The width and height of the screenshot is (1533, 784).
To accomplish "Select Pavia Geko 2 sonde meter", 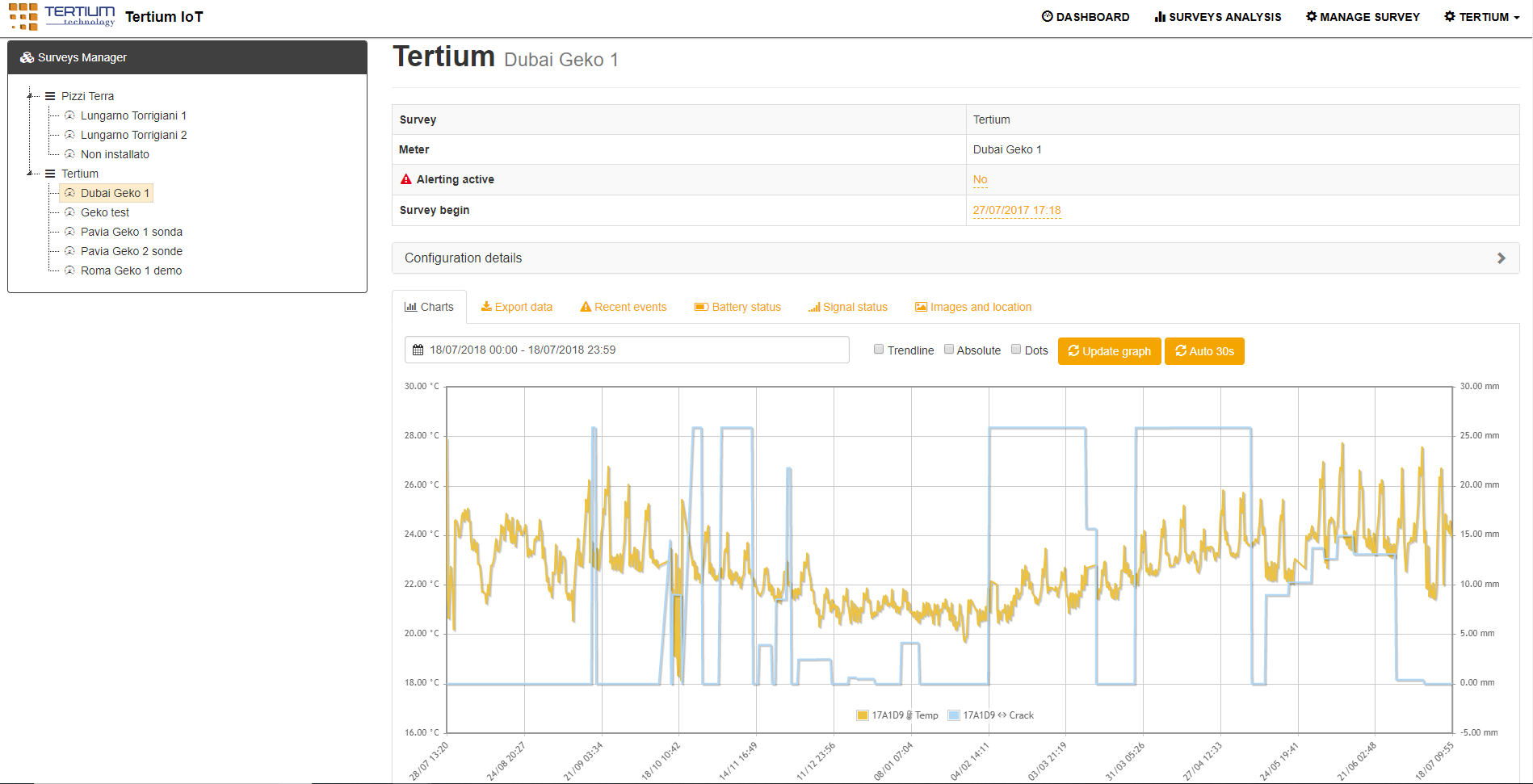I will (131, 251).
